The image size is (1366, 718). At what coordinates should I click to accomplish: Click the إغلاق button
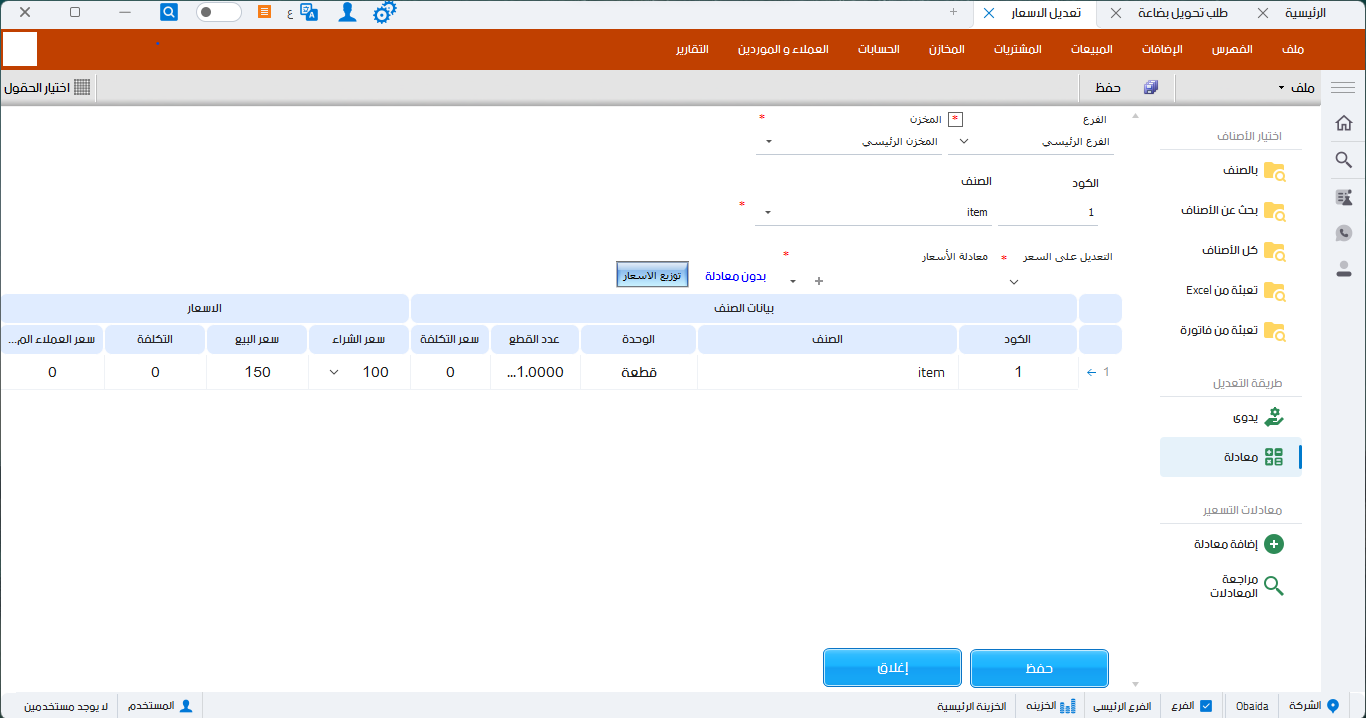(892, 668)
